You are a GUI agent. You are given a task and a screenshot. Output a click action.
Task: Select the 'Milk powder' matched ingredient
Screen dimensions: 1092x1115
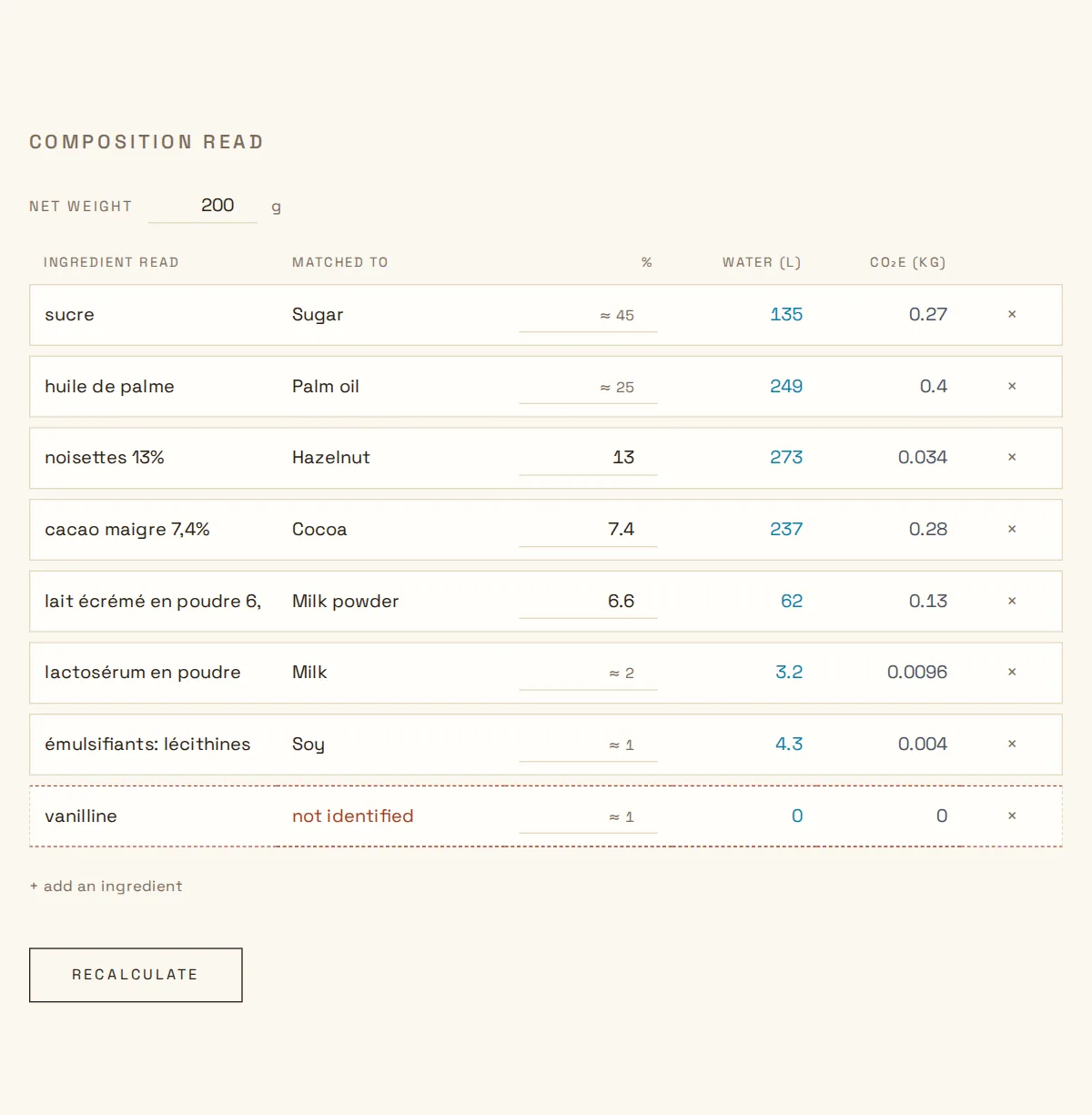click(346, 602)
